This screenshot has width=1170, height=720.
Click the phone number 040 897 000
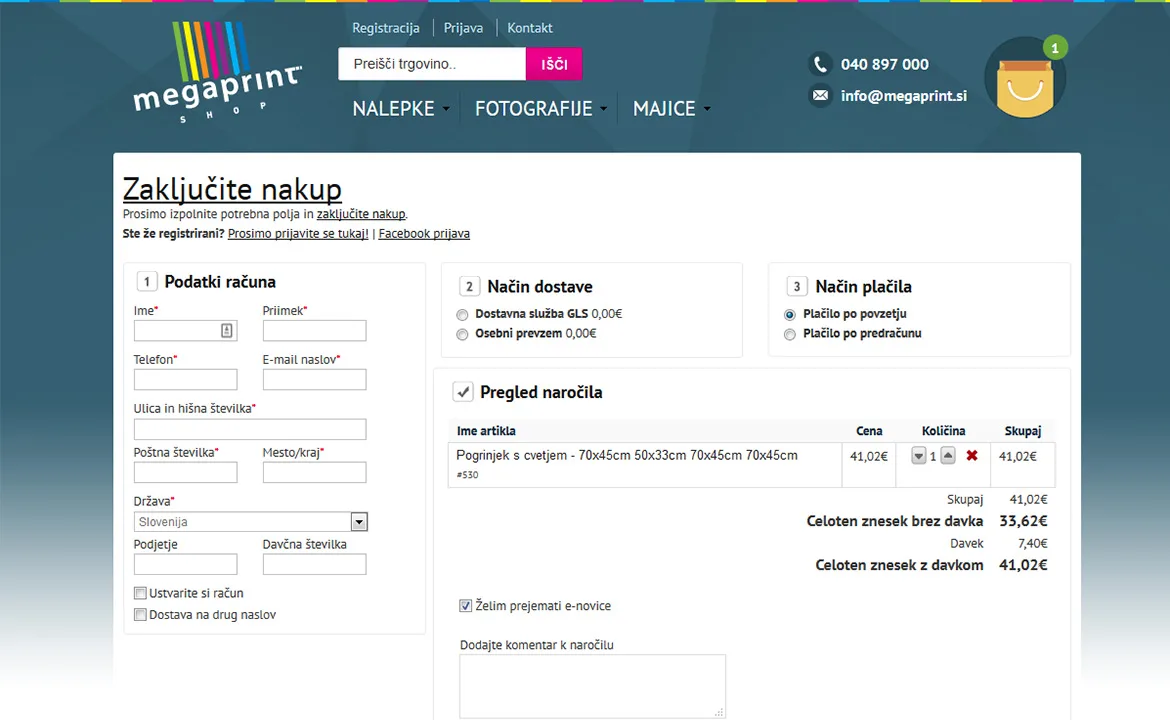884,64
